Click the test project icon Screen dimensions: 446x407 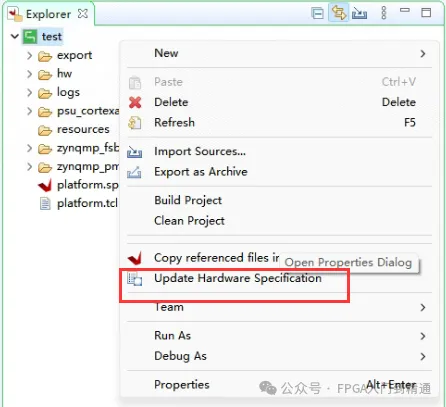tap(30, 37)
